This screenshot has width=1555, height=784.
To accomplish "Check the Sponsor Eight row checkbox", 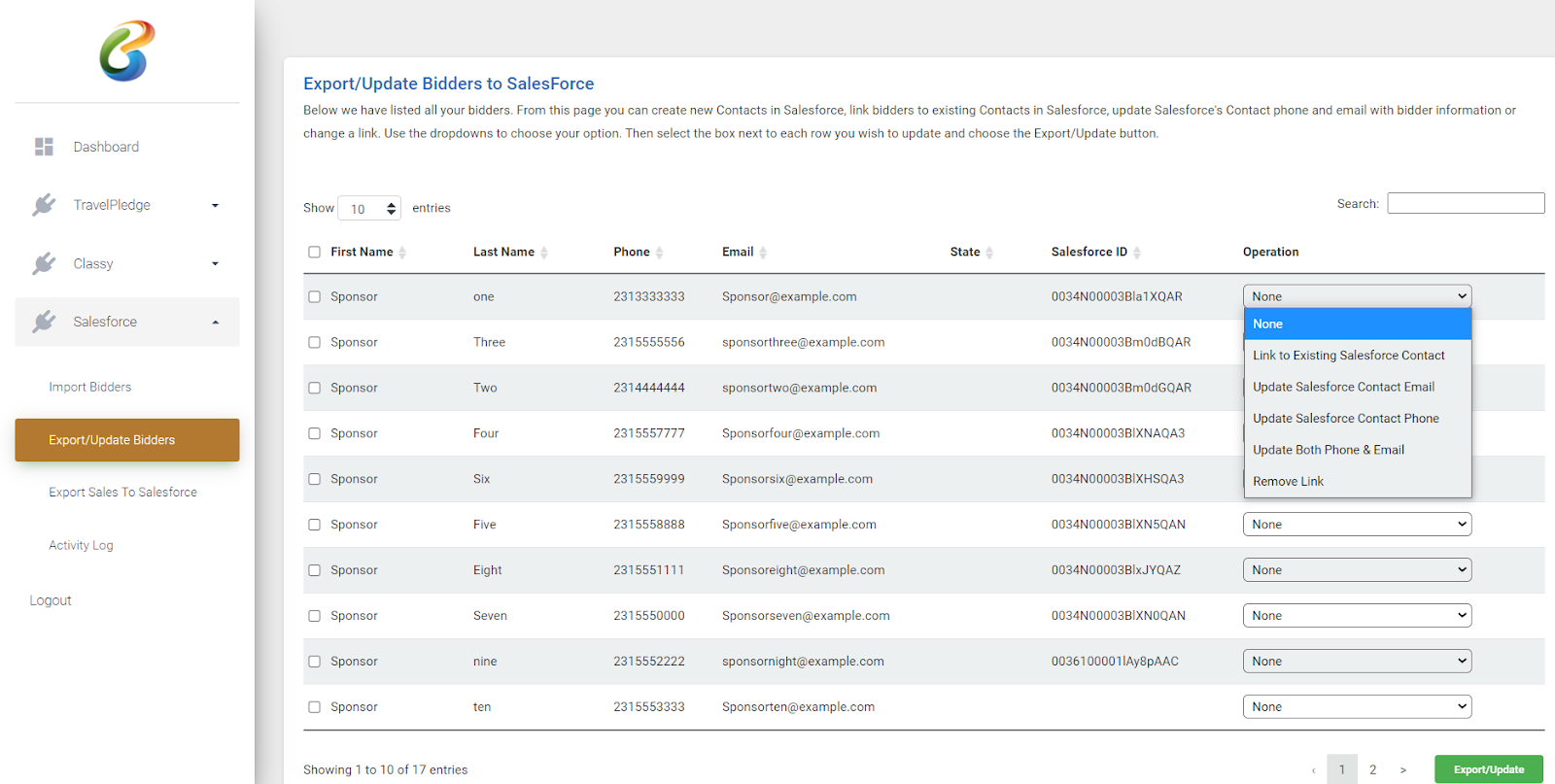I will coord(314,570).
